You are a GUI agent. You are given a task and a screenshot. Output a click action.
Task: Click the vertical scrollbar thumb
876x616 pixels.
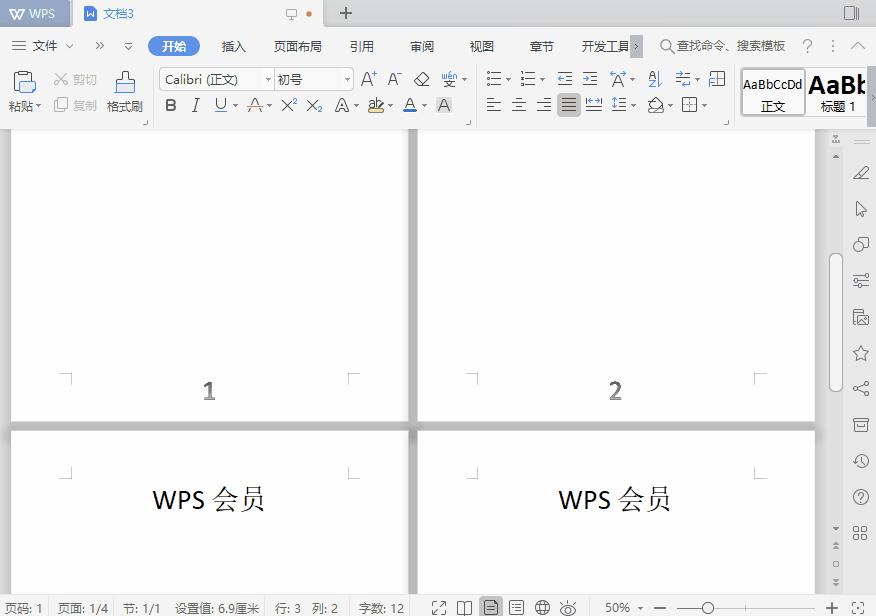pos(836,323)
